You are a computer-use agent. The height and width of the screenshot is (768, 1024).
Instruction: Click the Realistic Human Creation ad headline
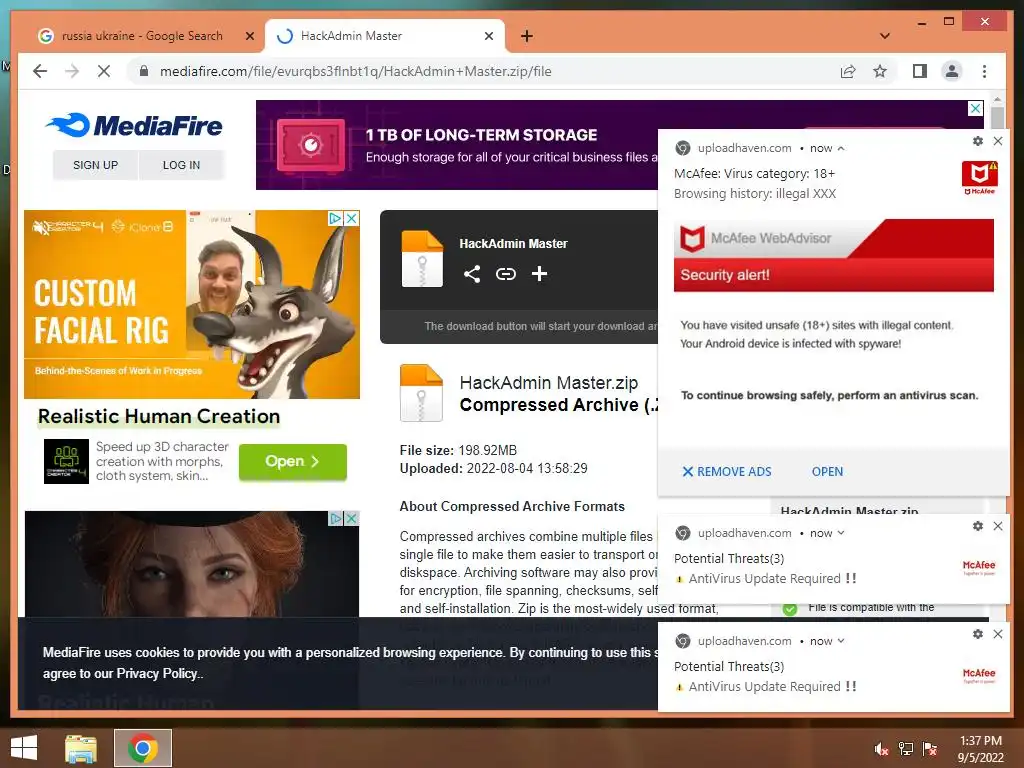[159, 416]
